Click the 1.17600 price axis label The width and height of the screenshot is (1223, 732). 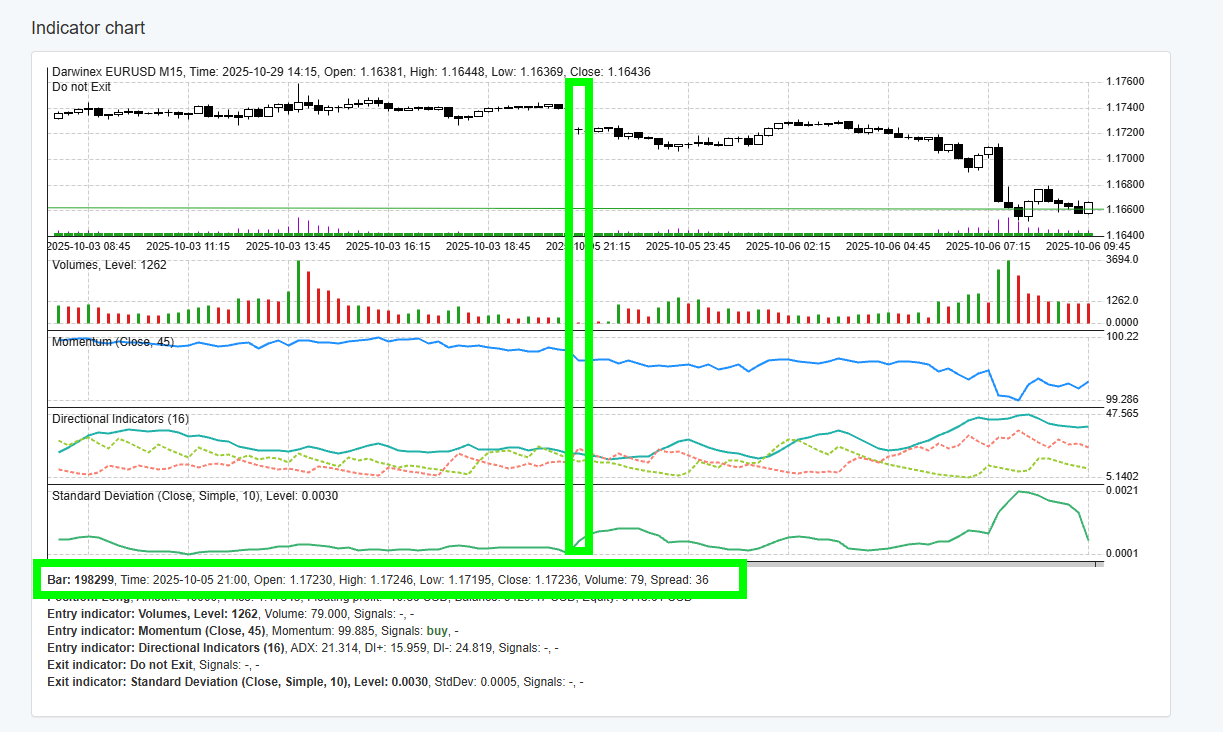click(1124, 82)
